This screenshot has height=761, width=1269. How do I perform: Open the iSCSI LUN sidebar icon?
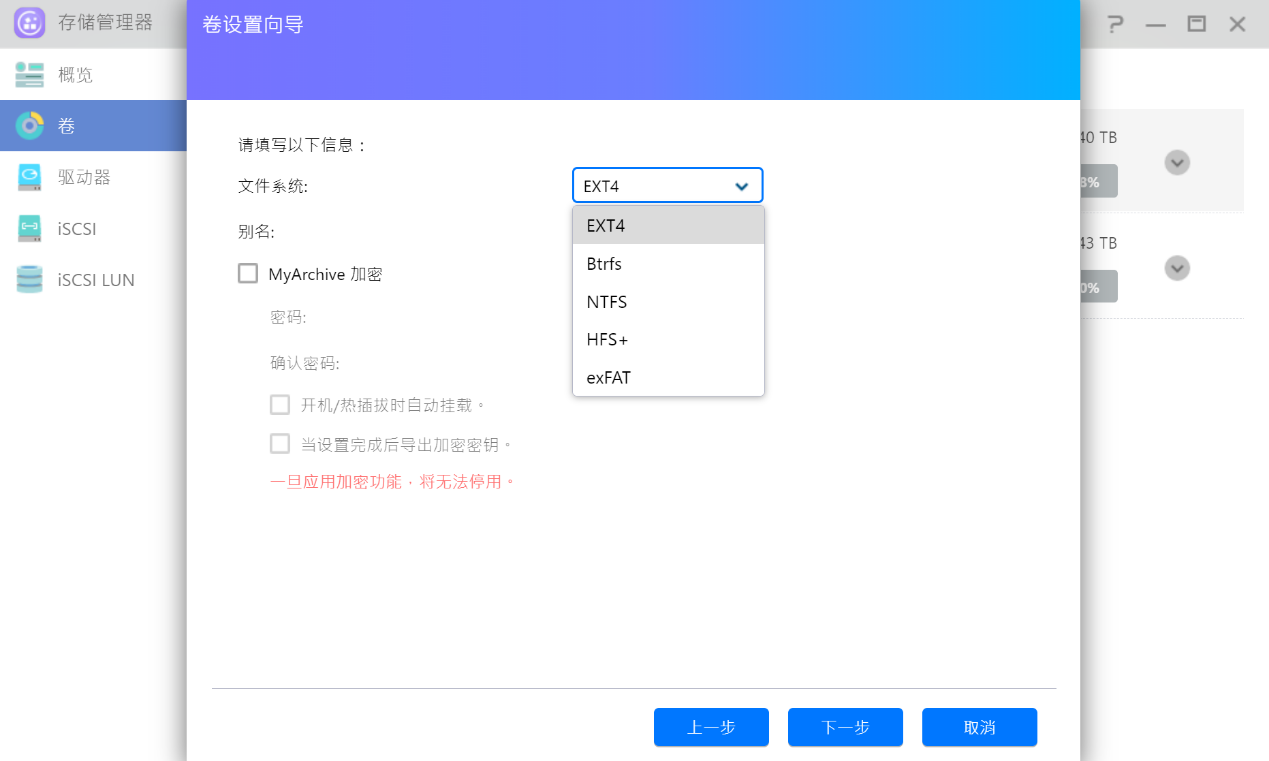29,280
